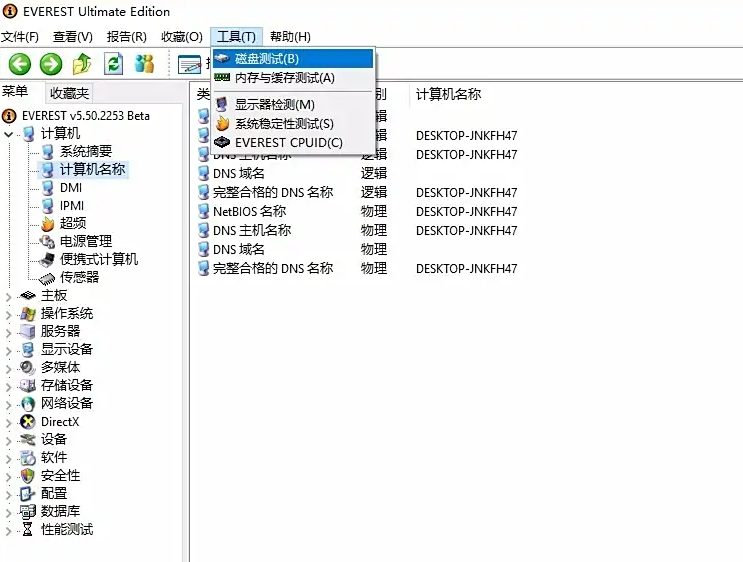Select the 物理 NetBIOS 名称 row

click(358, 211)
